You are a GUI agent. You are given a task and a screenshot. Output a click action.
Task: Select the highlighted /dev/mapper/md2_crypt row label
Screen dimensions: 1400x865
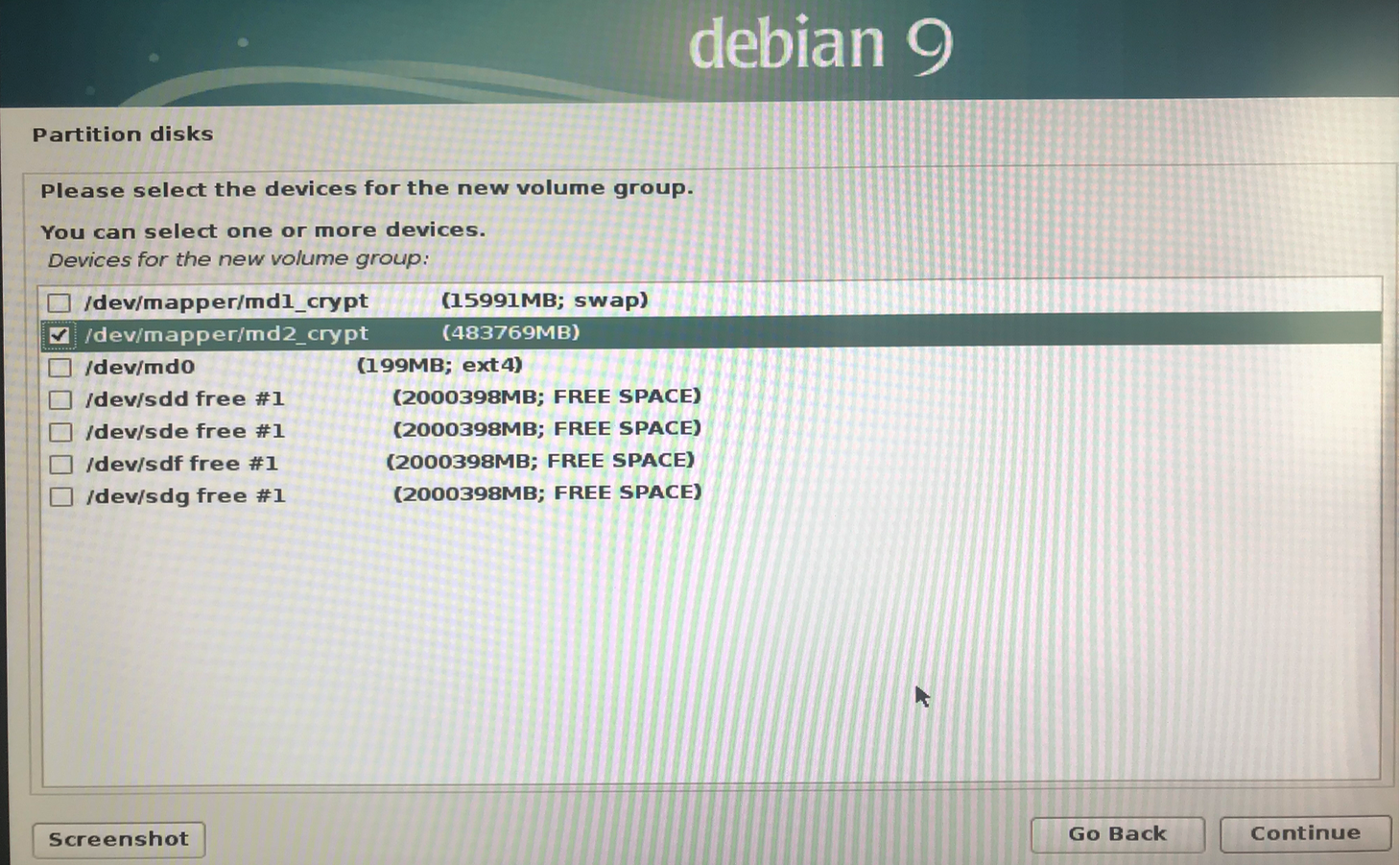coord(226,334)
